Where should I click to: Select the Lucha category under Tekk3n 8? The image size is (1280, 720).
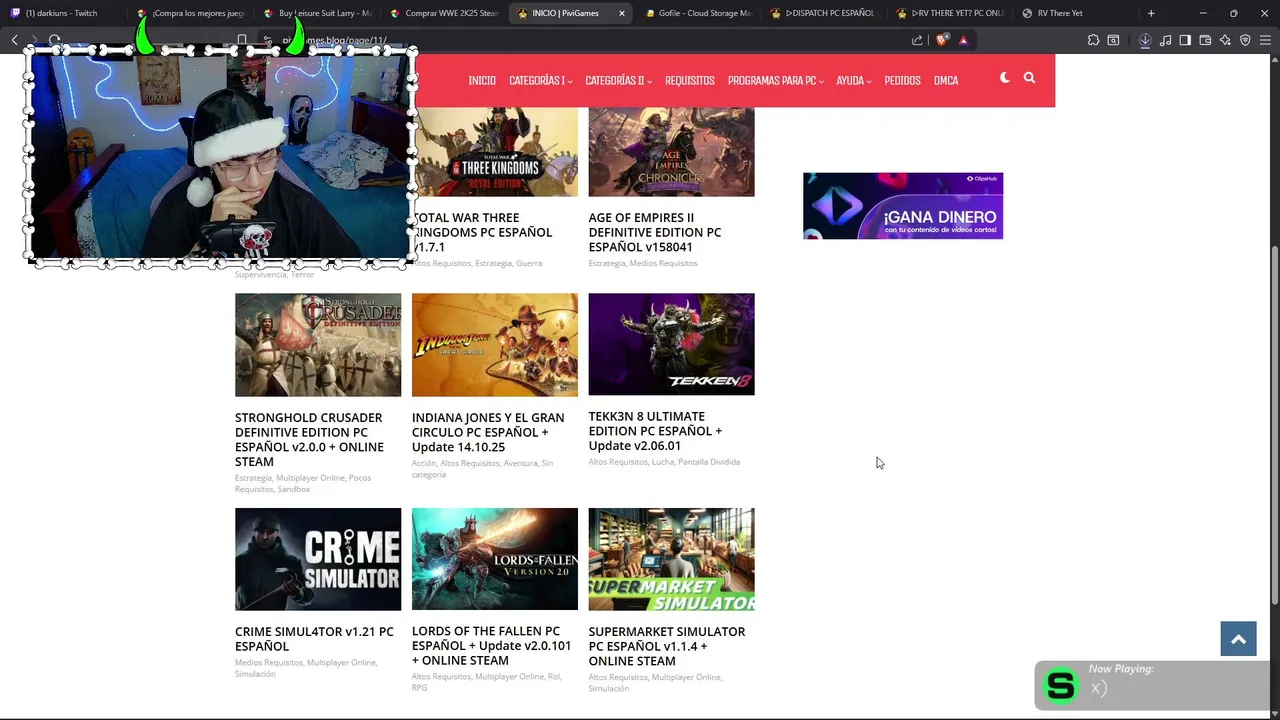point(663,462)
